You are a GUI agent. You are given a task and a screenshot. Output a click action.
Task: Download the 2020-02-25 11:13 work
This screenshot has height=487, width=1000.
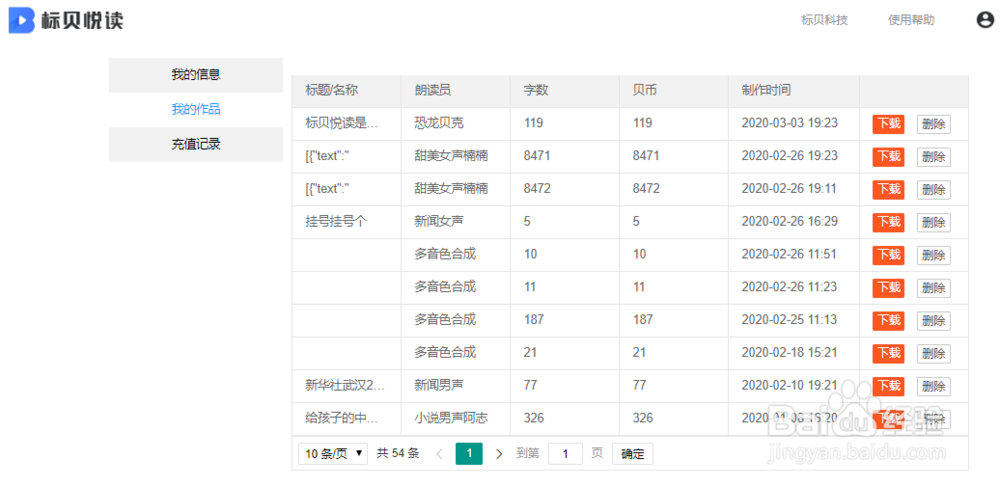pos(888,320)
